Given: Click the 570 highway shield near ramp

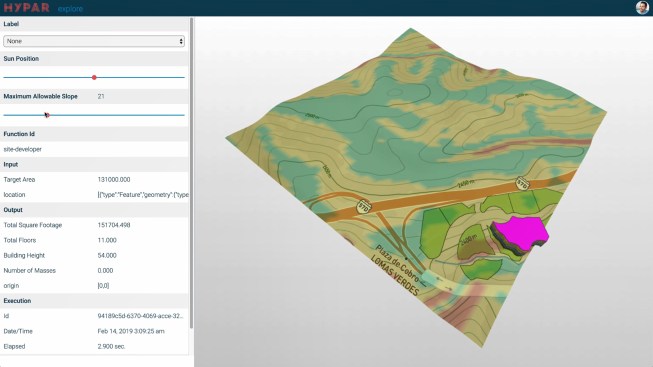Looking at the screenshot, I should point(364,206).
